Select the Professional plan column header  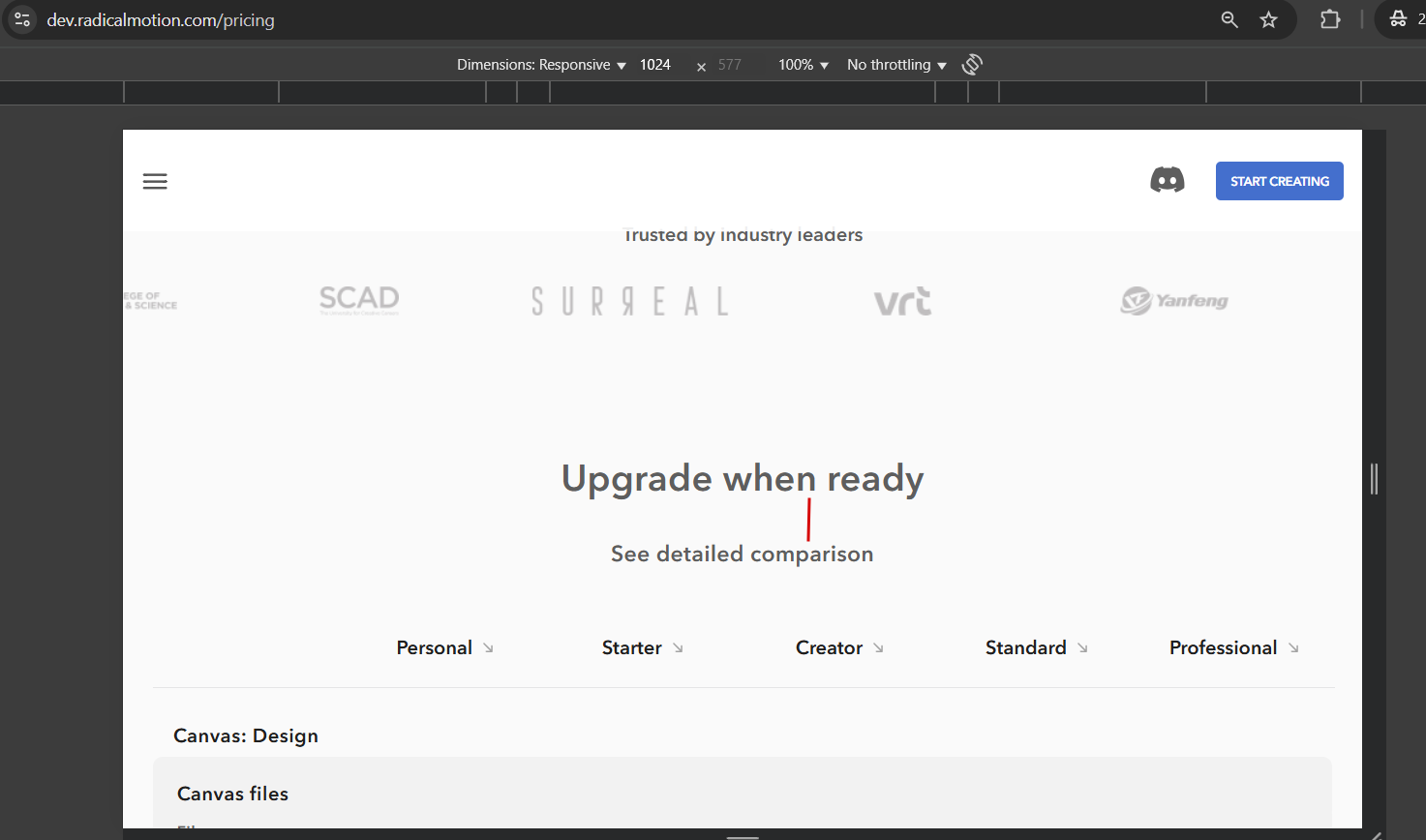coord(1223,647)
